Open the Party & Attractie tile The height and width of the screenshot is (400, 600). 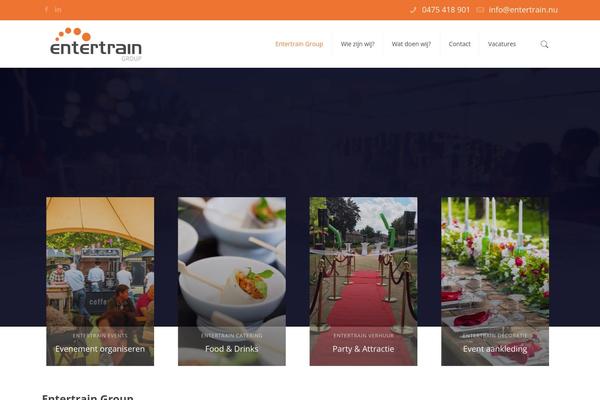364,281
